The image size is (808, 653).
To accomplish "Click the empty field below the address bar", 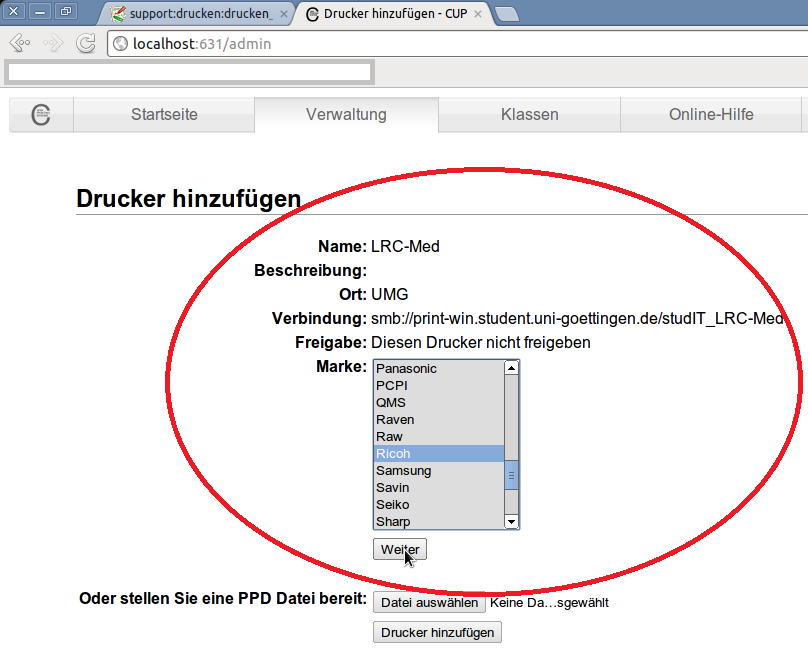I will point(190,72).
